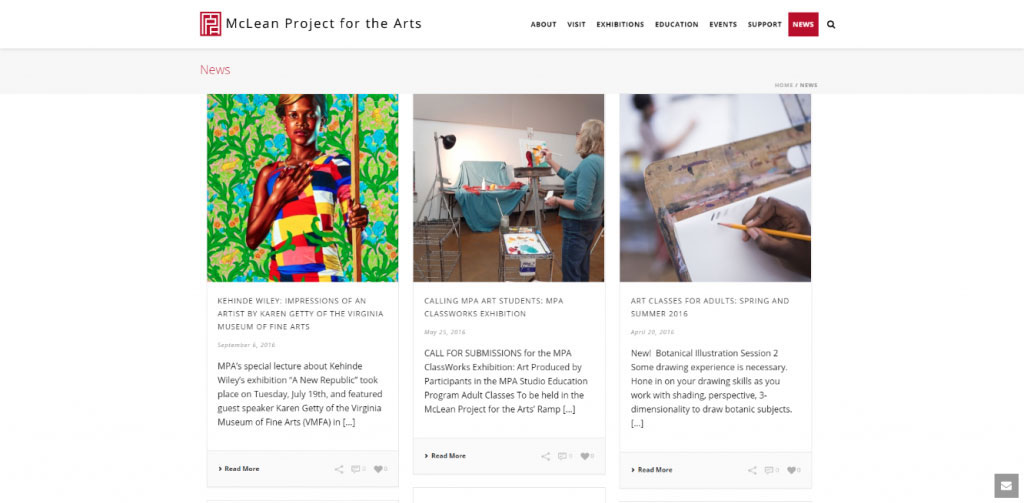Click share icon on Kehinde Wiley post

click(x=338, y=469)
